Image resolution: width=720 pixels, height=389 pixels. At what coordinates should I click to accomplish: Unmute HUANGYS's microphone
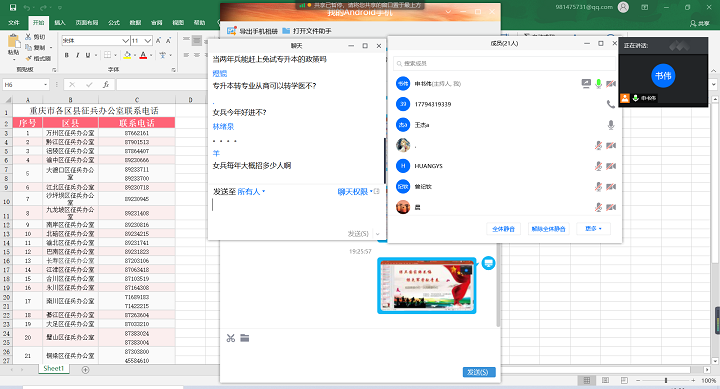[598, 166]
